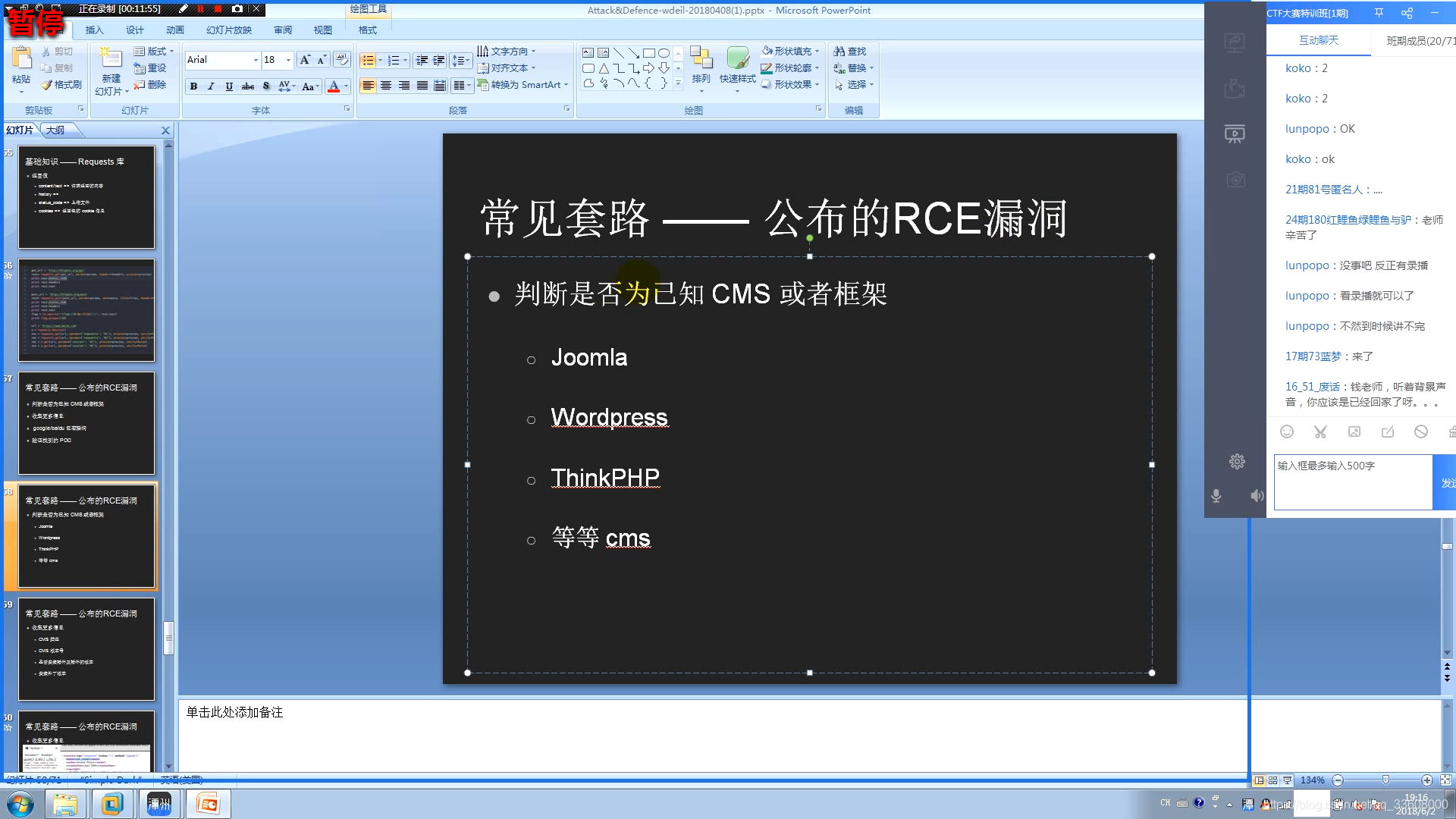Toggle underline formatting
Viewport: 1456px width, 819px height.
229,86
